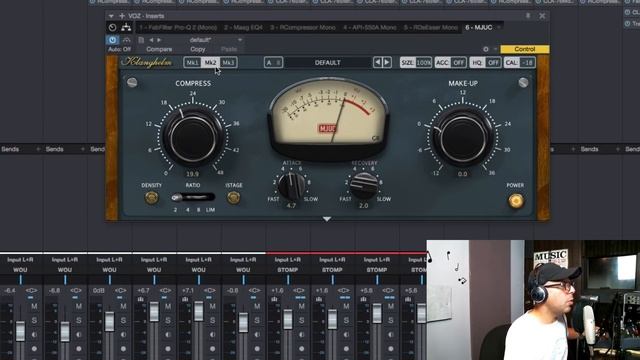Image resolution: width=640 pixels, height=360 pixels.
Task: Toggle the yellow POWER lamp switch
Action: coord(516,201)
